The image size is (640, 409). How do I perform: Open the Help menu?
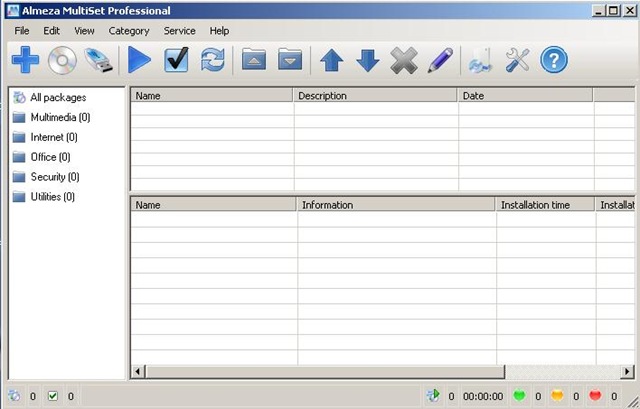219,31
